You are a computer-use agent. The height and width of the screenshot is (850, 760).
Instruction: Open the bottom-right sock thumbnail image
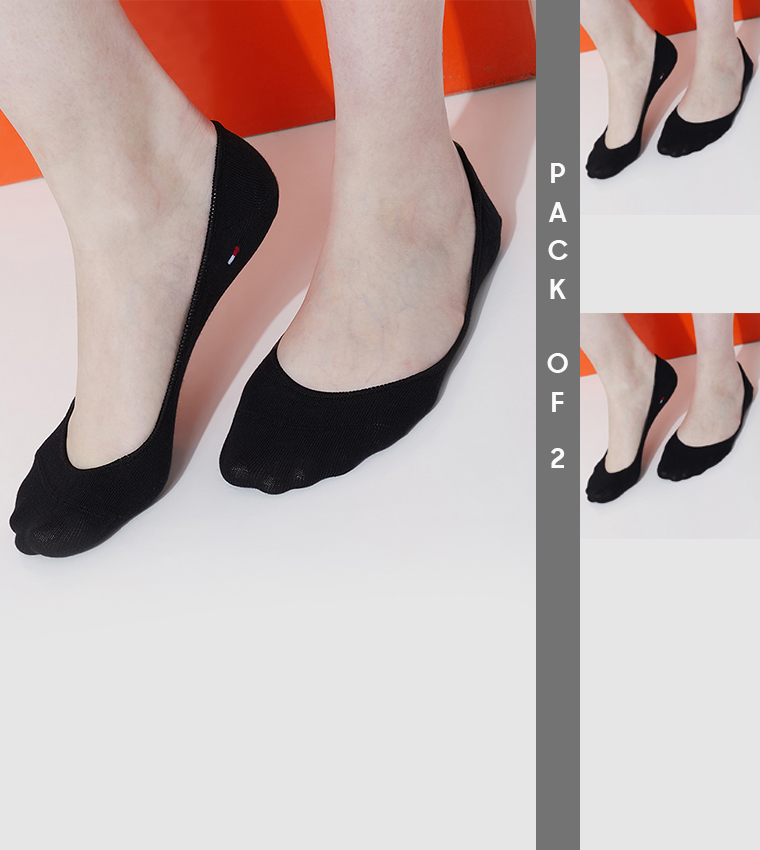pos(670,426)
